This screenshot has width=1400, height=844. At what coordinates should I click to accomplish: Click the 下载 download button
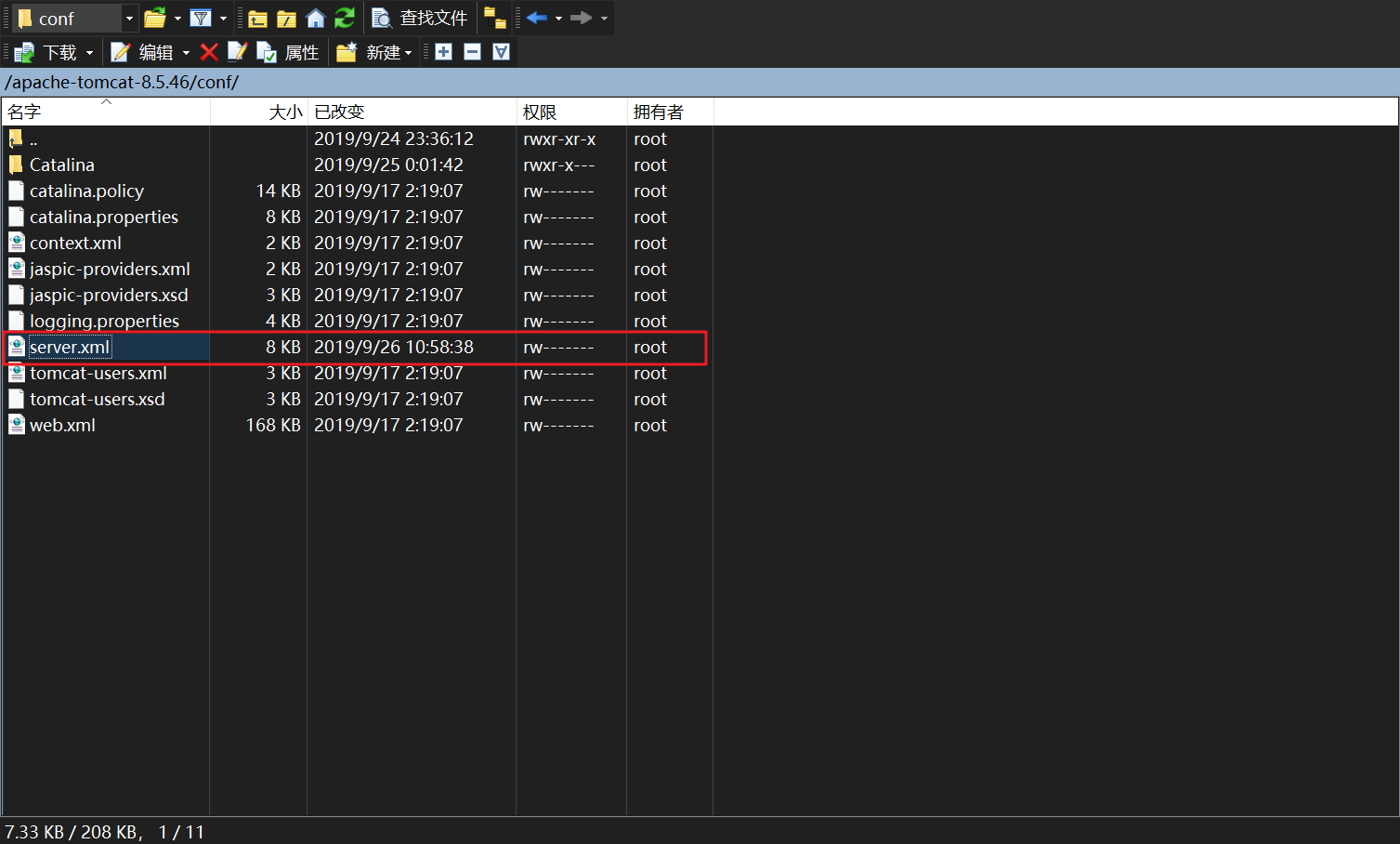[x=46, y=52]
